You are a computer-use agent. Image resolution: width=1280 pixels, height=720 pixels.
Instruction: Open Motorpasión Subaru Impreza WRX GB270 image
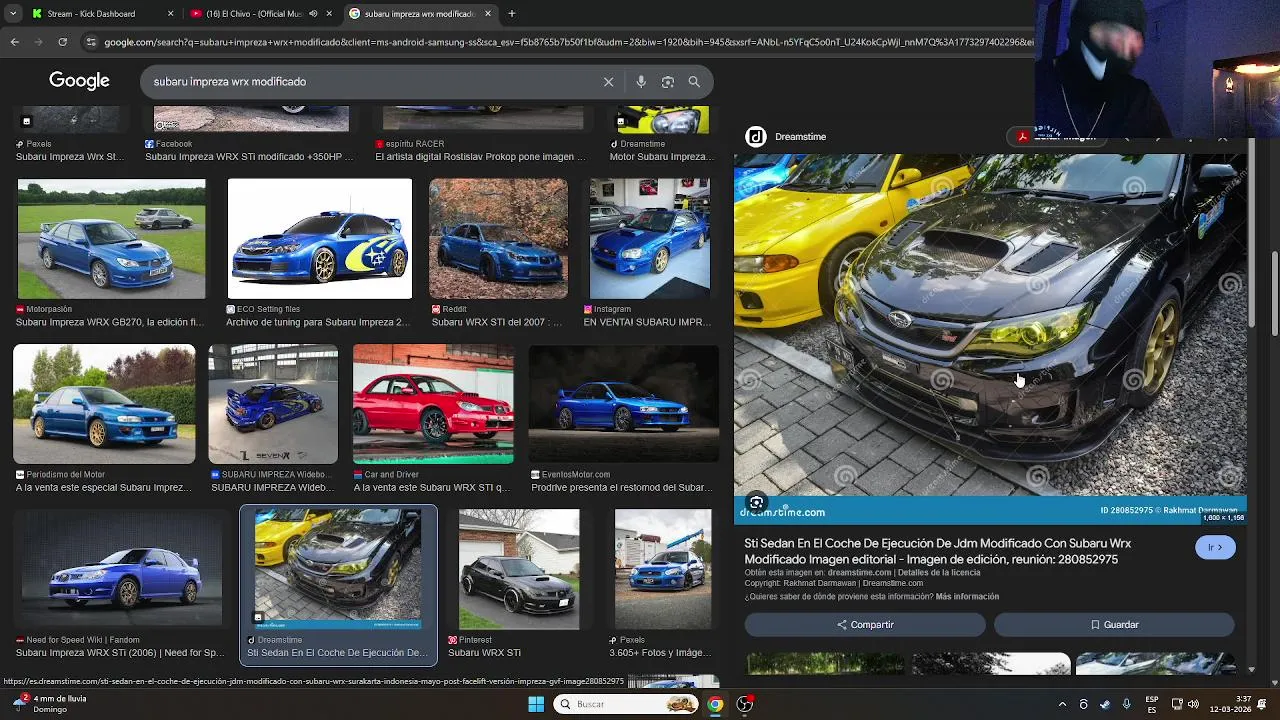click(111, 239)
